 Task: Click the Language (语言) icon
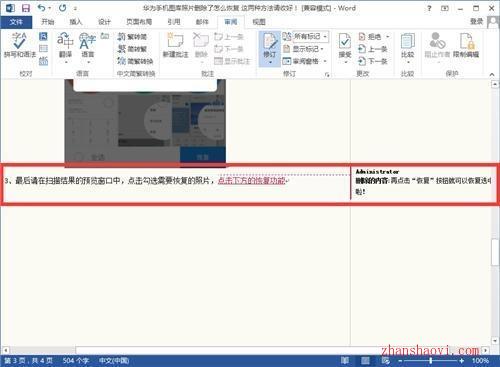coord(88,47)
